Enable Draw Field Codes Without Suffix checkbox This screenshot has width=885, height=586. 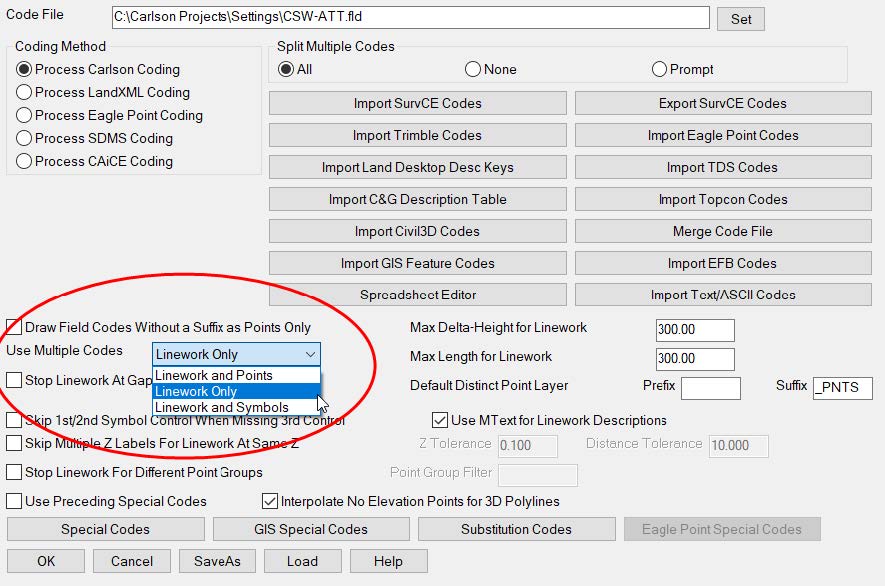(x=15, y=328)
